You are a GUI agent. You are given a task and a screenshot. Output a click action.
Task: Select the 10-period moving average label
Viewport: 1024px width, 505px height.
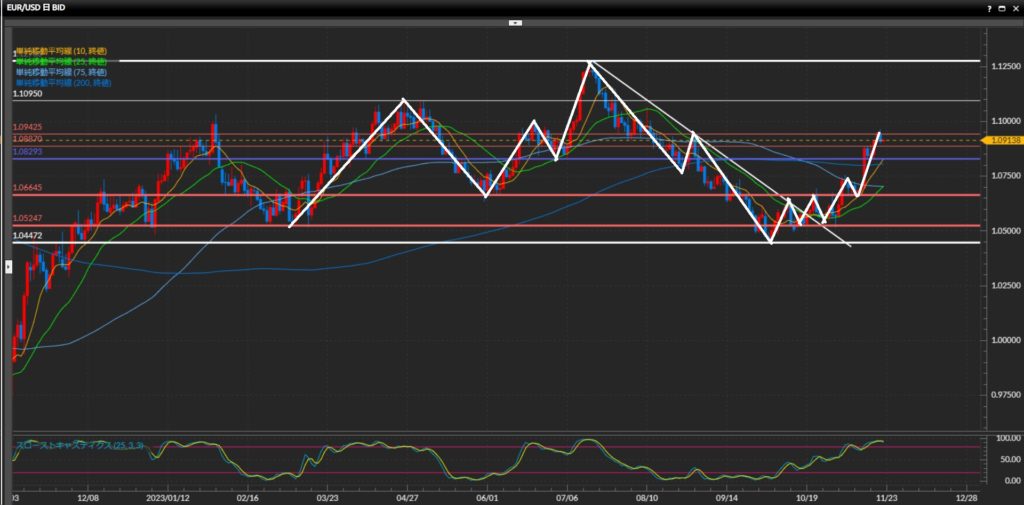(x=61, y=50)
